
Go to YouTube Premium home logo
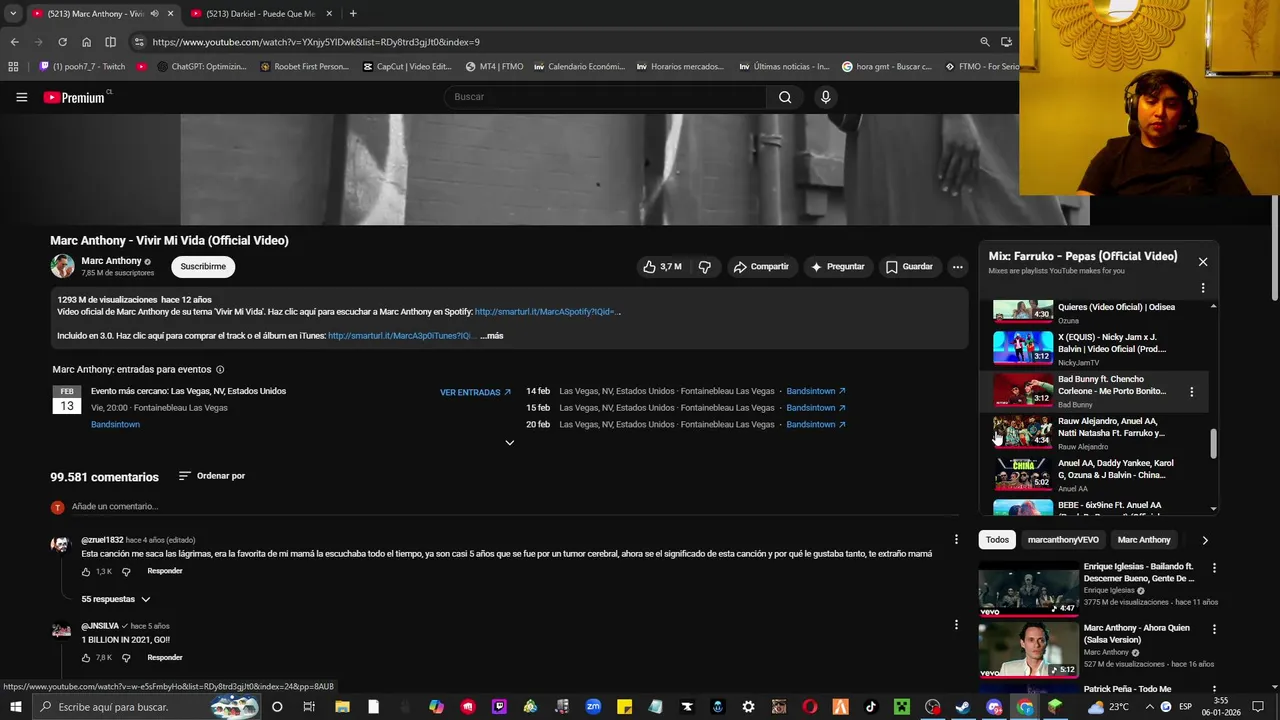pos(75,97)
